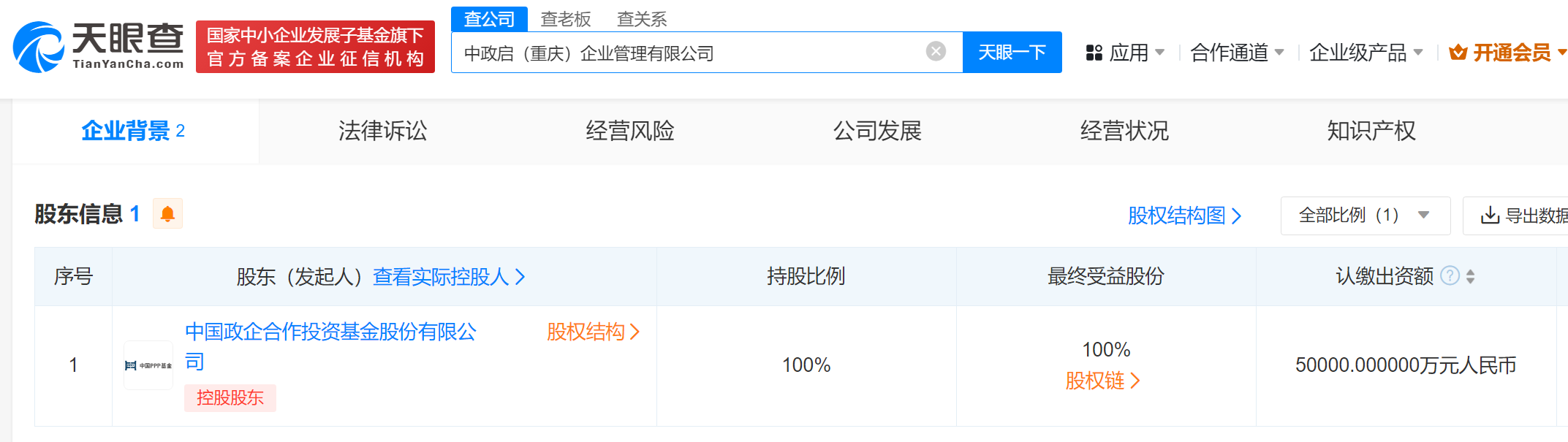Open the 股权结构图 link
1568x442 pixels.
(1184, 216)
